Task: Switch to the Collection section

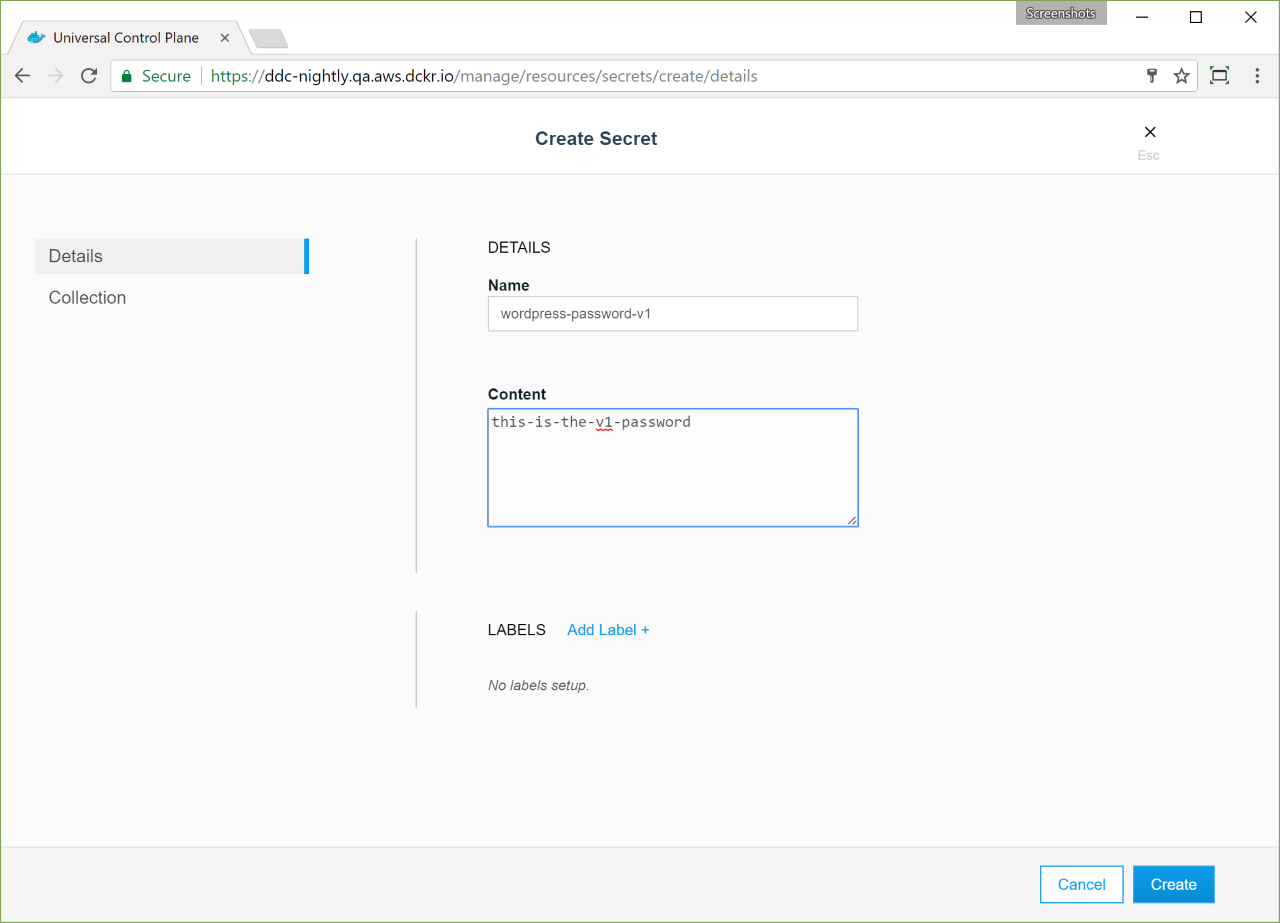Action: pos(88,298)
